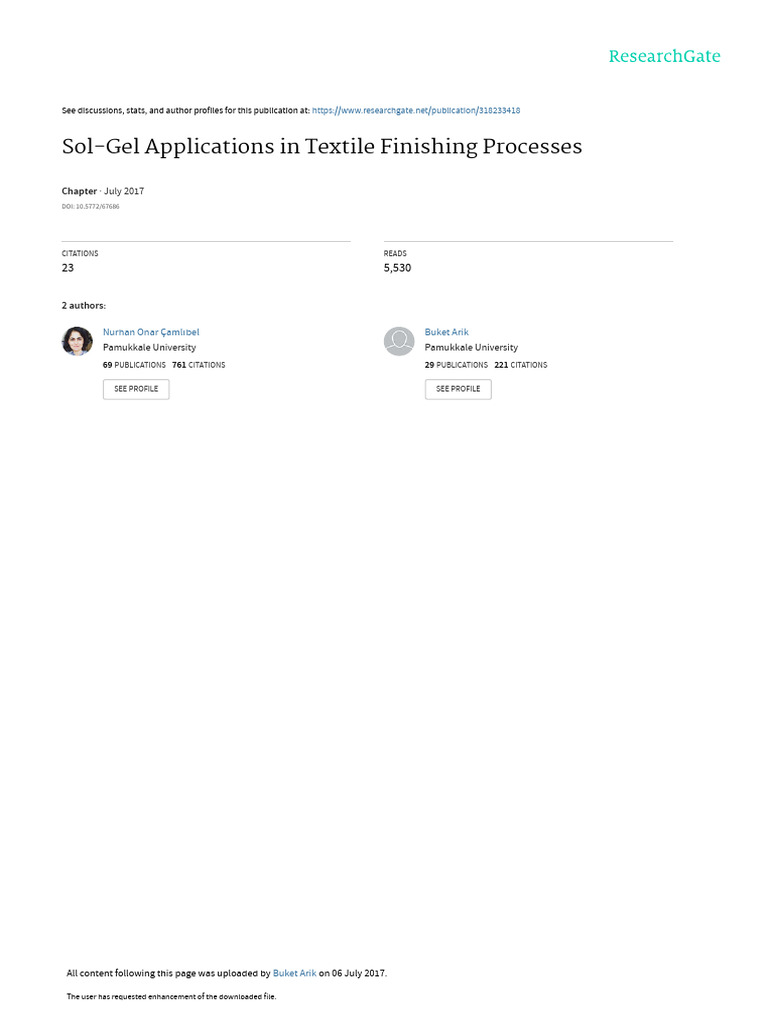Click the Sol-Gel Applications chapter title
This screenshot has height=1024, width=768.
(x=322, y=146)
